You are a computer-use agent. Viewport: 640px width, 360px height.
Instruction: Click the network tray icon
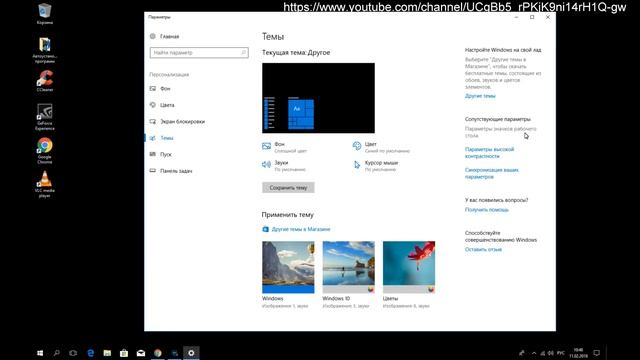tap(542, 353)
